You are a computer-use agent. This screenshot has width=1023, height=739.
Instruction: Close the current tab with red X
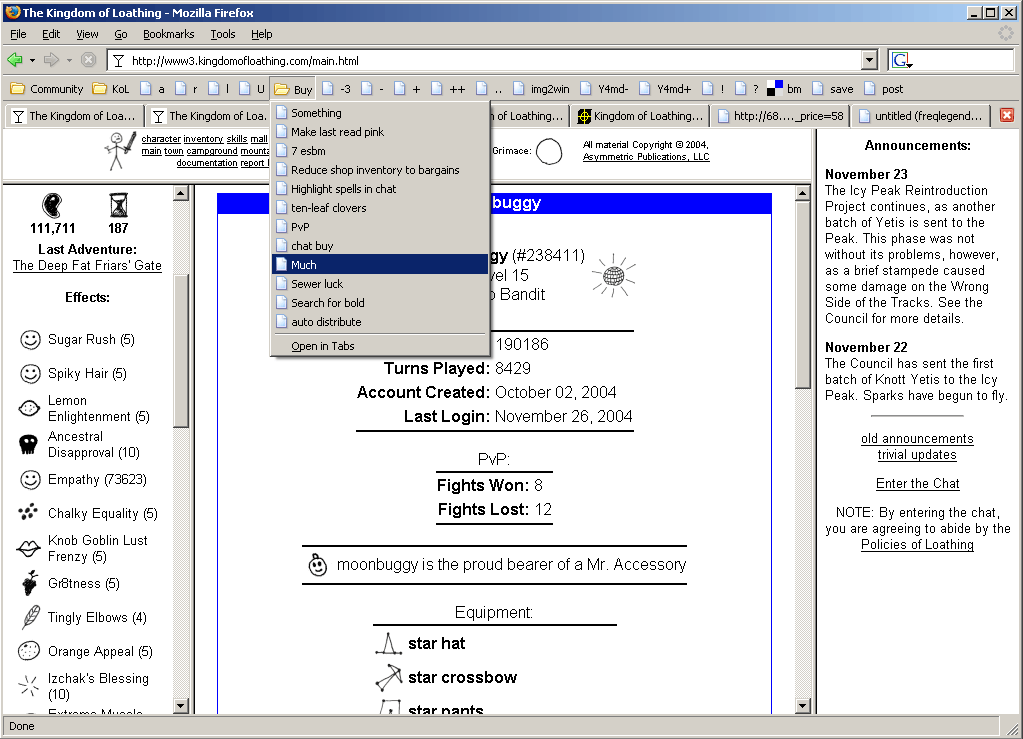click(x=1007, y=115)
